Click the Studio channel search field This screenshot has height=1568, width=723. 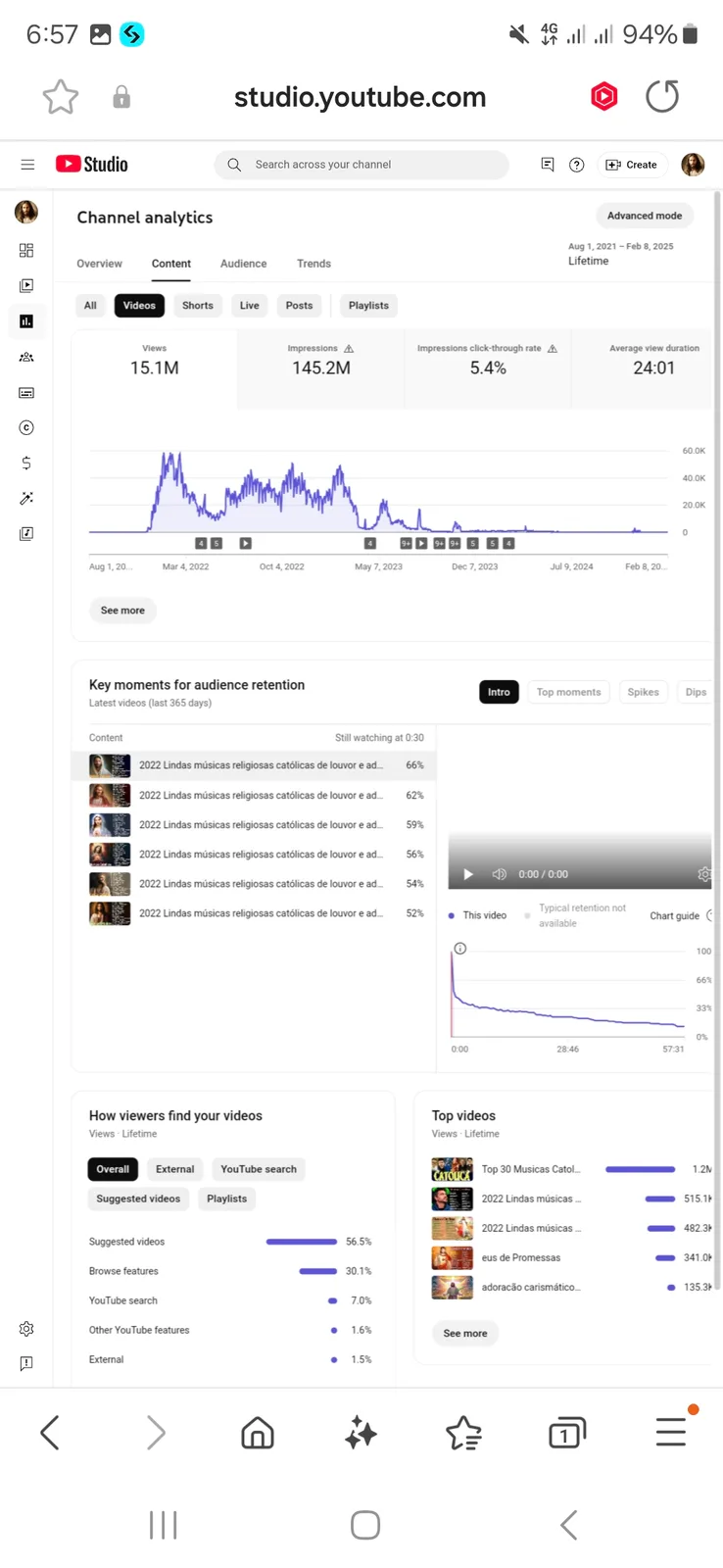361,165
